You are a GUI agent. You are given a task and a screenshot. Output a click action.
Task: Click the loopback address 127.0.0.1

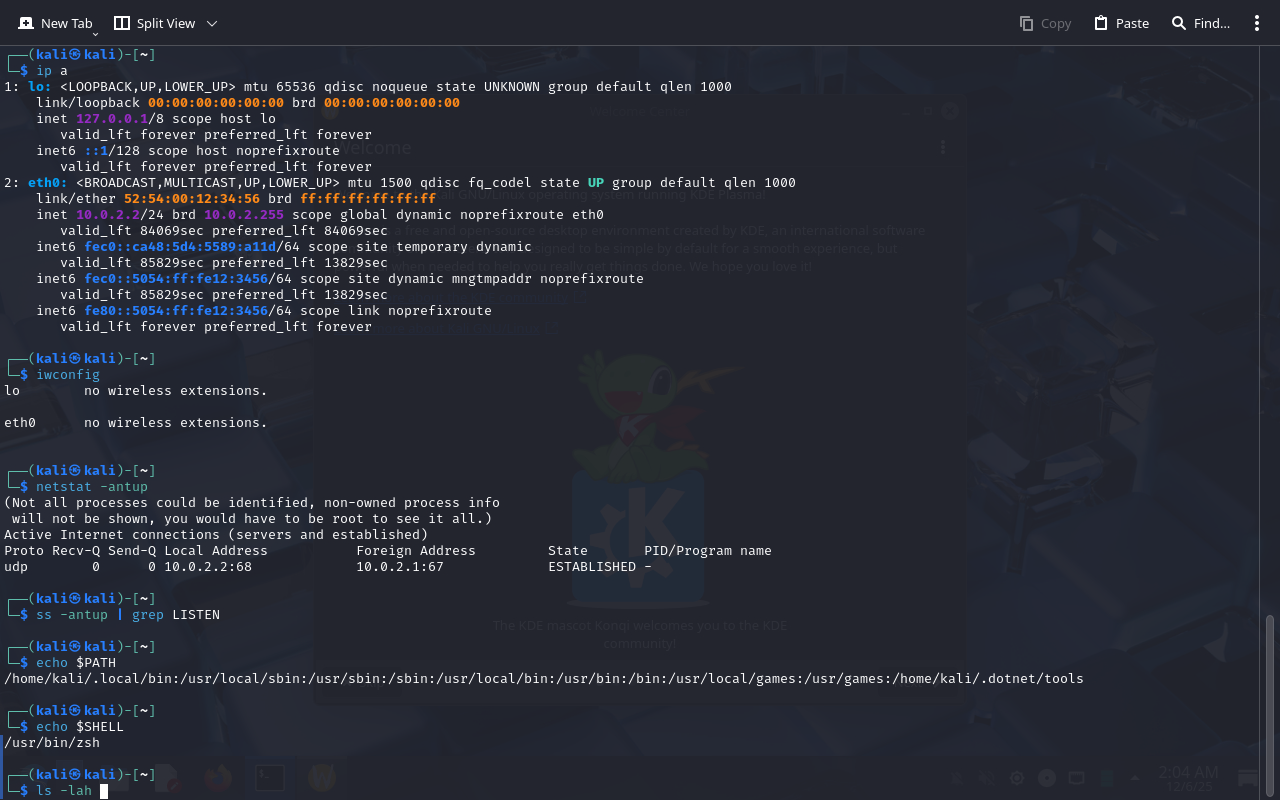[112, 119]
